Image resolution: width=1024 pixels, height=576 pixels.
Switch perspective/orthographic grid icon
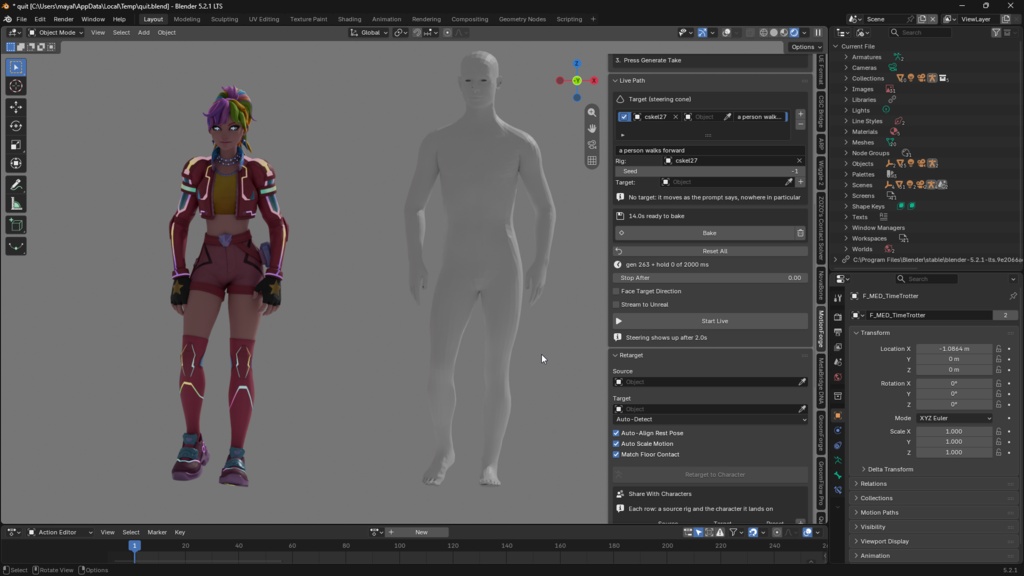point(592,161)
